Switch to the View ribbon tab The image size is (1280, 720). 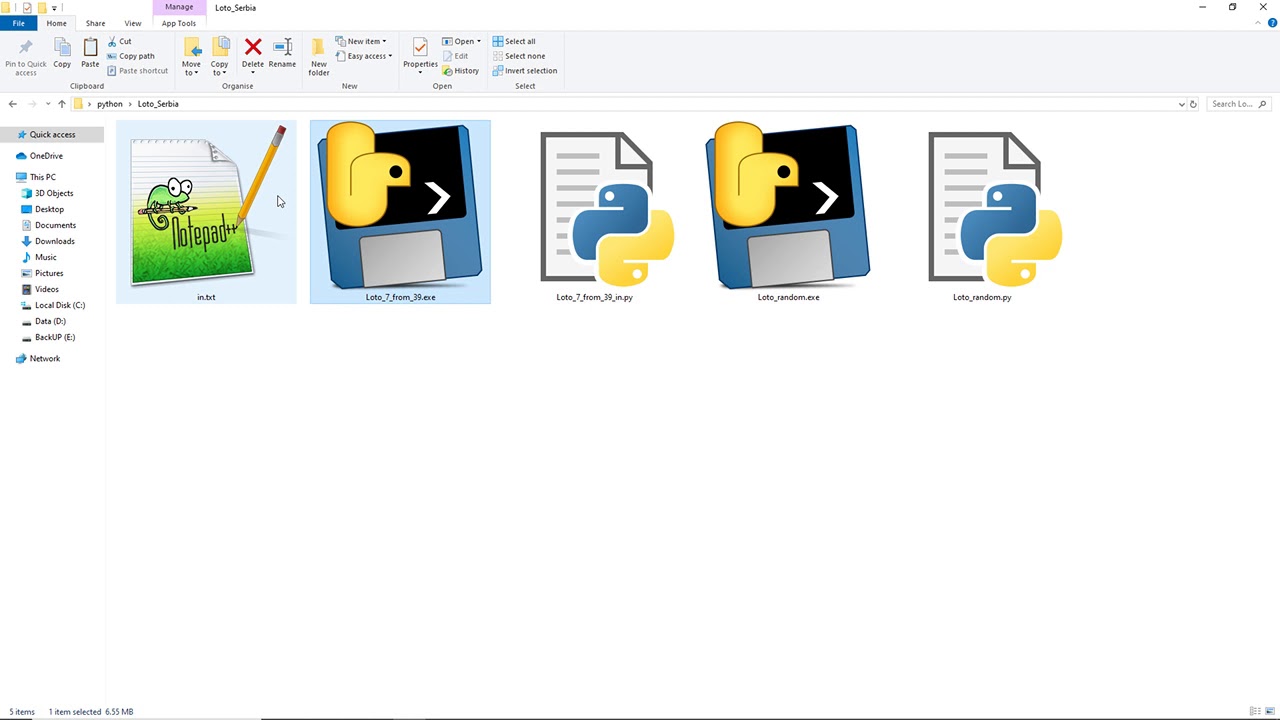click(x=132, y=23)
